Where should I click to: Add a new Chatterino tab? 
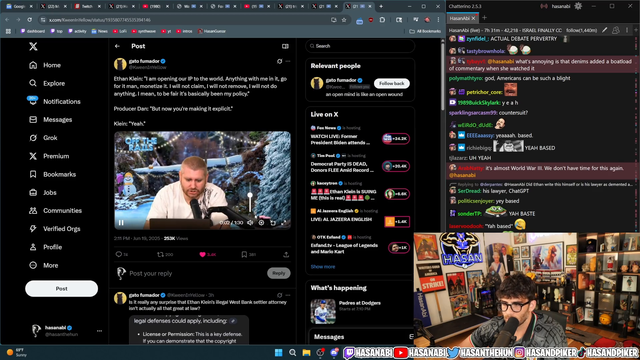(x=484, y=18)
